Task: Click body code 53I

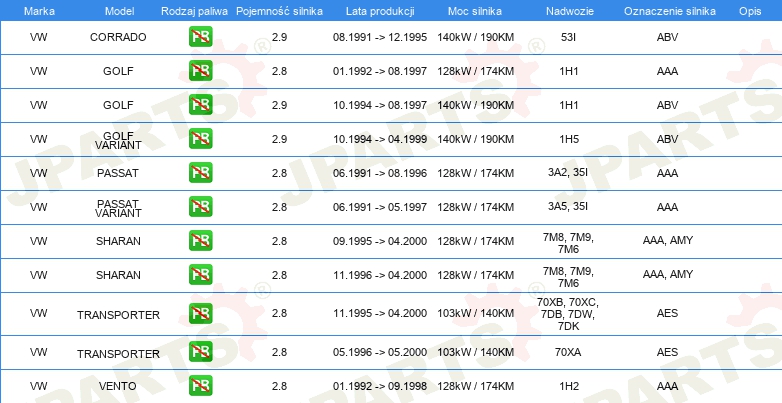Action: tap(568, 37)
